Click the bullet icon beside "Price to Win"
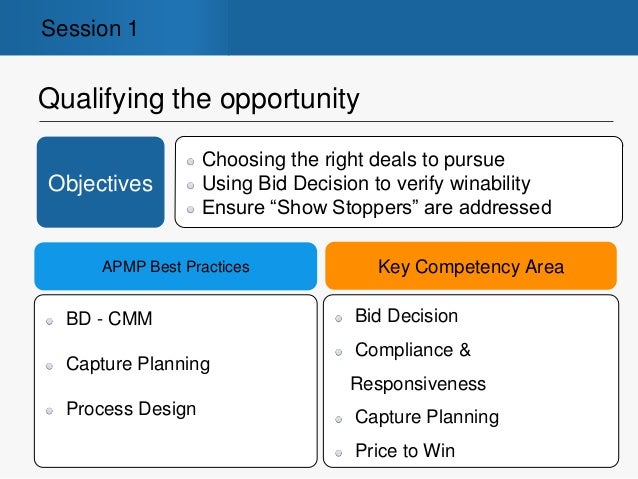This screenshot has width=638, height=479. coord(340,452)
